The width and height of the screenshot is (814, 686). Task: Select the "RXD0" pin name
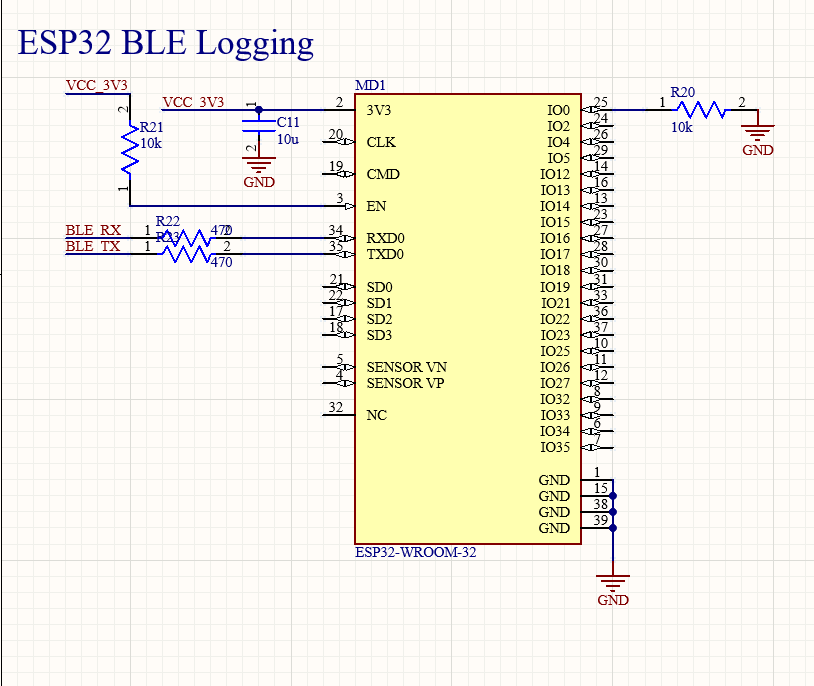point(385,238)
